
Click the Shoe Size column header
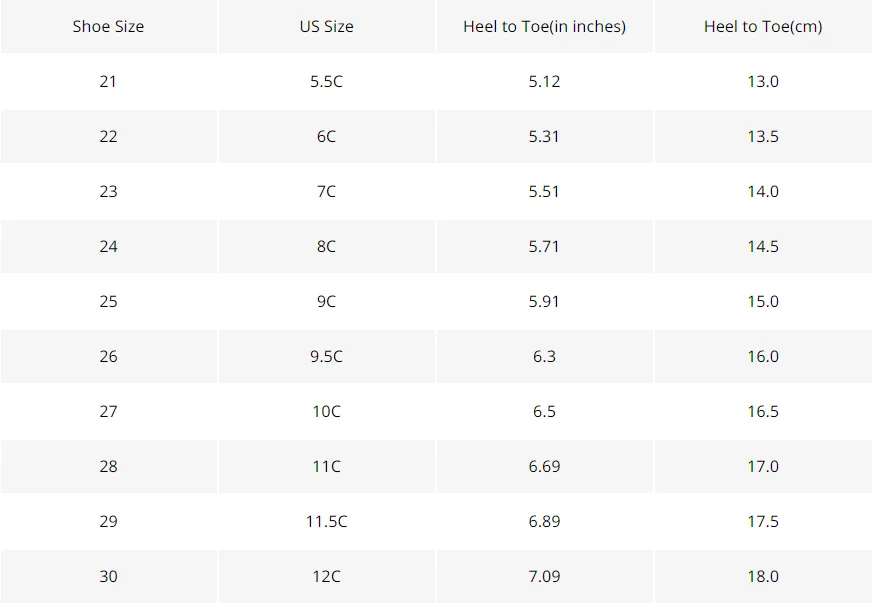pyautogui.click(x=108, y=26)
